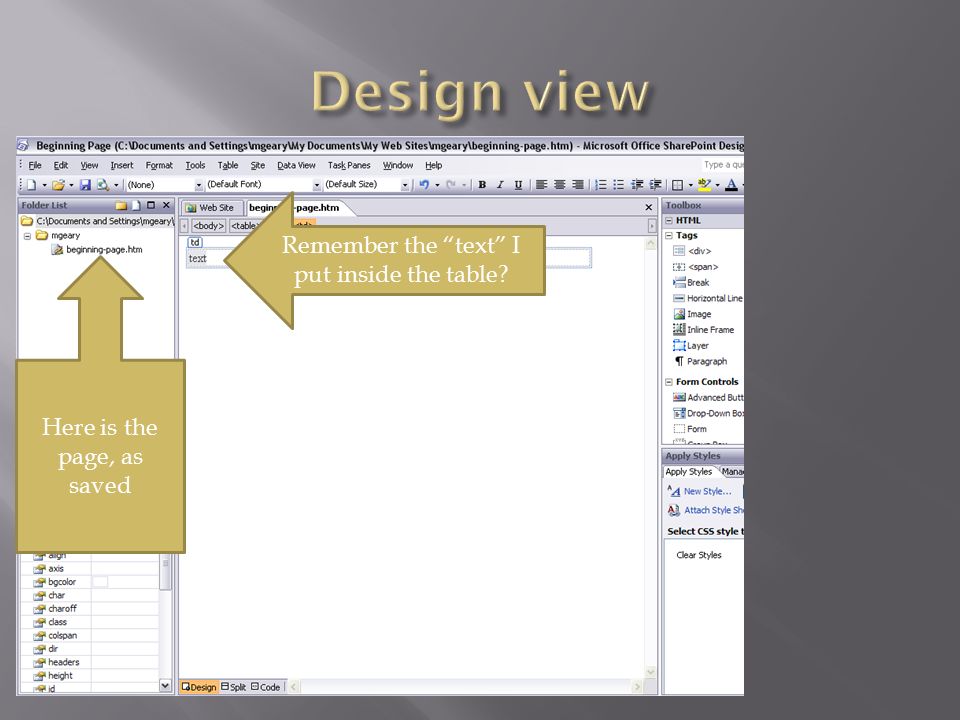Click the Bullets list icon
960x720 pixels.
tap(619, 184)
